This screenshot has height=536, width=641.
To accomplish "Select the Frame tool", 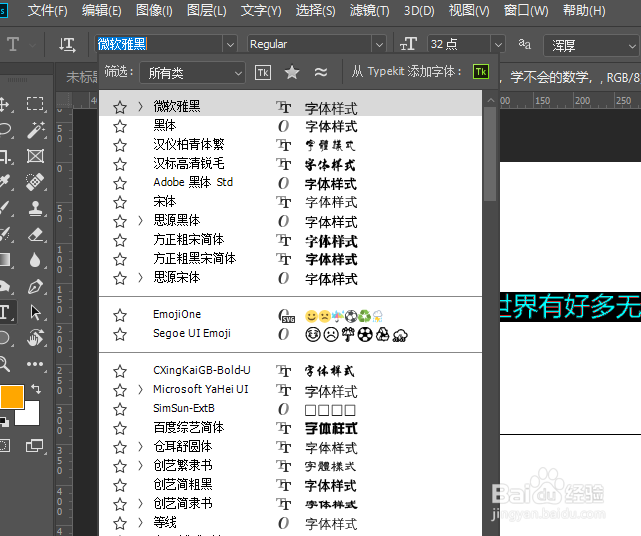I will click(x=36, y=156).
